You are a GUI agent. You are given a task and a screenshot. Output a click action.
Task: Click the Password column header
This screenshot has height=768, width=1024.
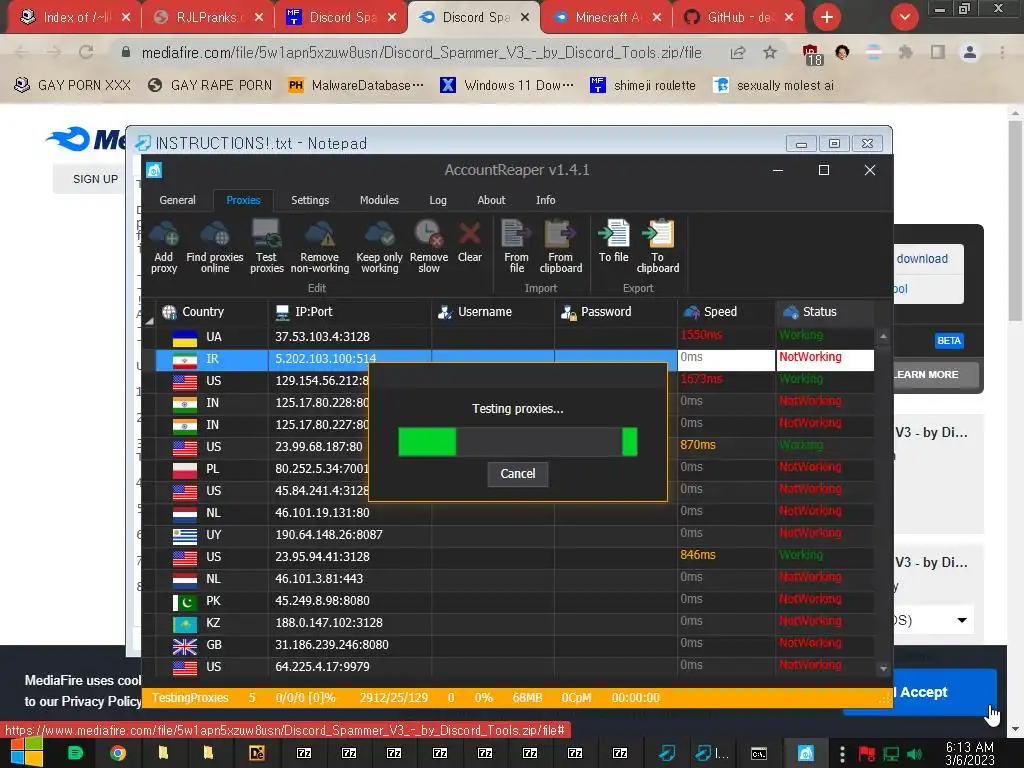point(615,312)
